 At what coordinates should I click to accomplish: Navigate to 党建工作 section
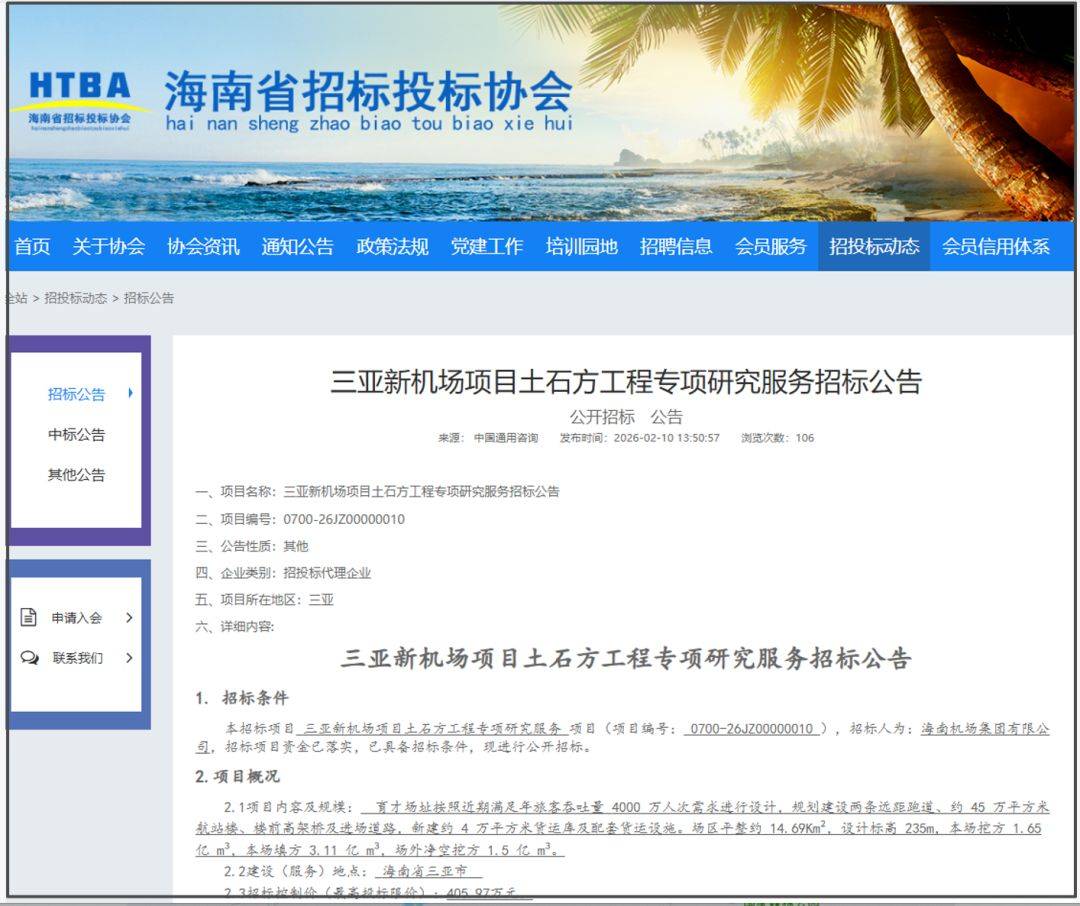point(486,247)
